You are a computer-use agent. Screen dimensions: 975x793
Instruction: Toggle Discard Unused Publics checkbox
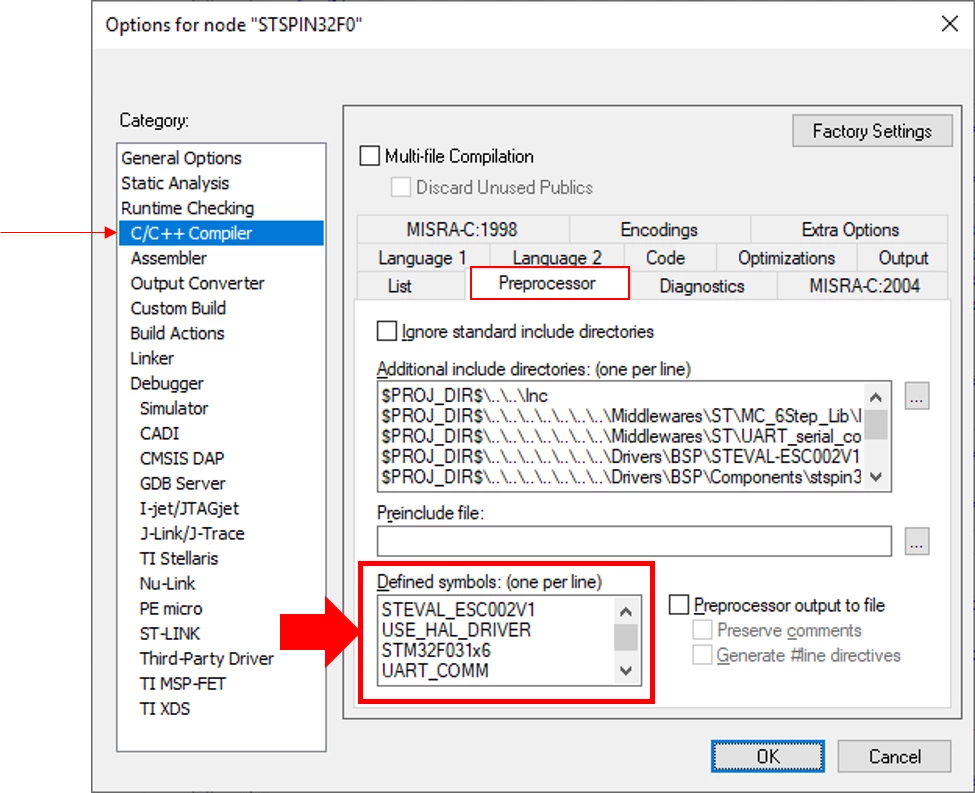400,187
